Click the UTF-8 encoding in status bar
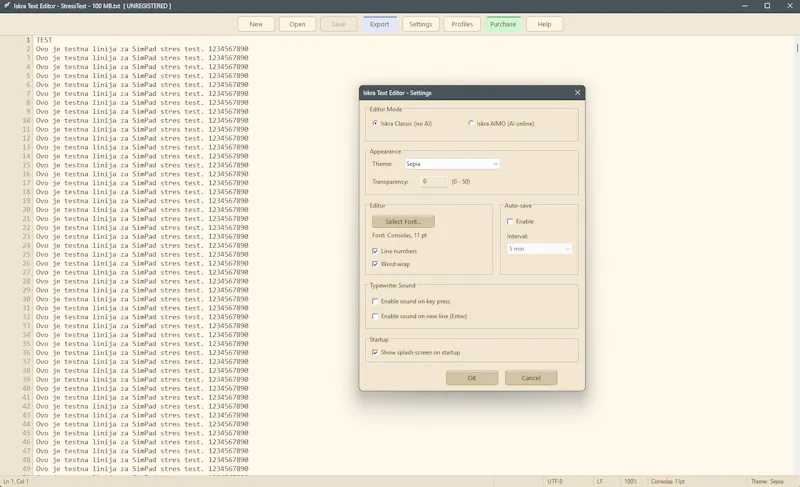The width and height of the screenshot is (800, 487). [555, 481]
